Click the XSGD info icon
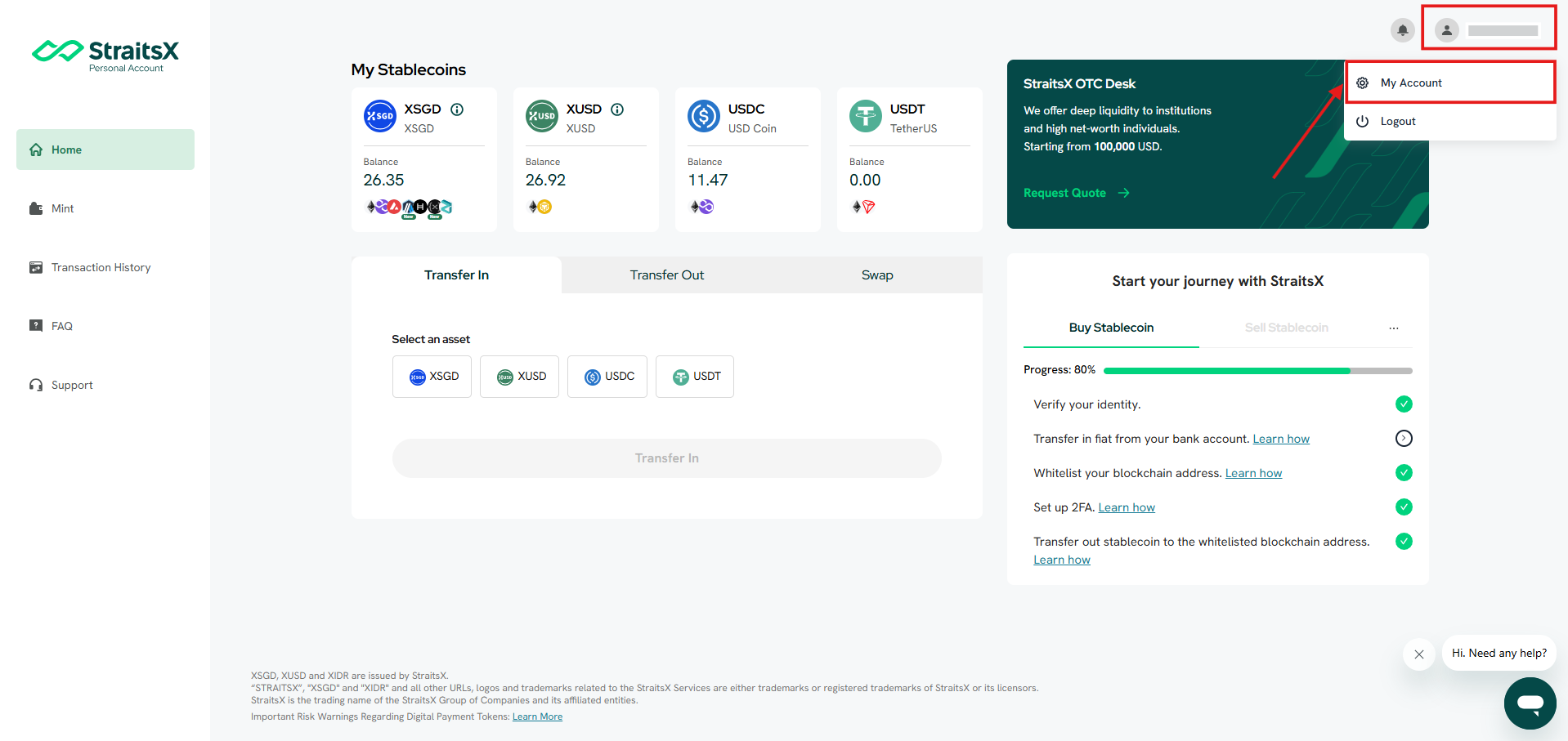 [457, 109]
